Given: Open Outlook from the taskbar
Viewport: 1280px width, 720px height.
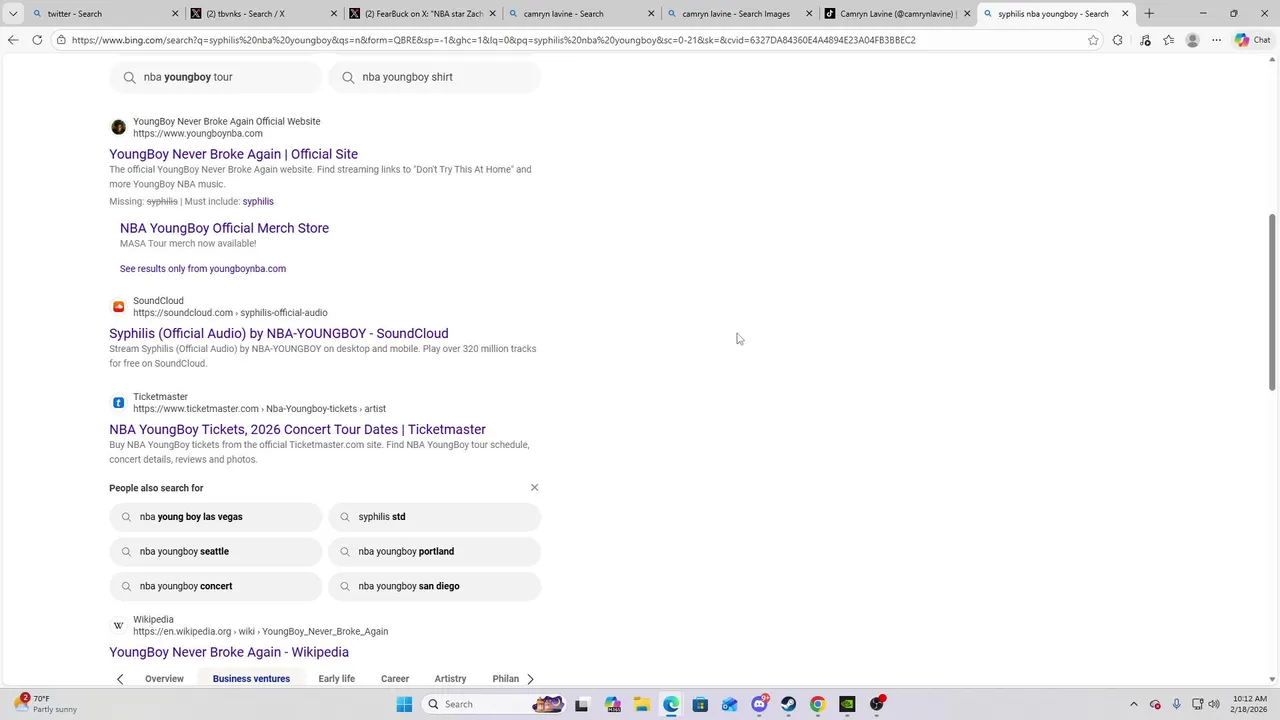Looking at the screenshot, I should click(x=729, y=704).
